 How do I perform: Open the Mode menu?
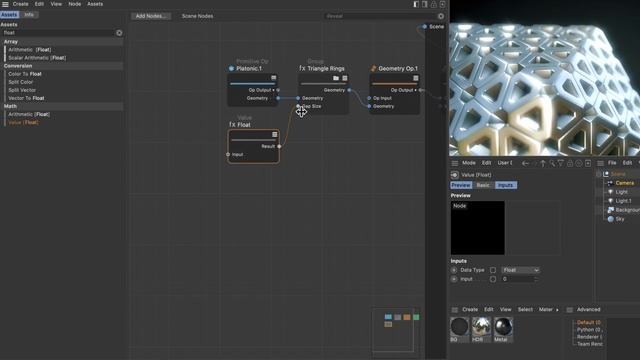tap(469, 163)
